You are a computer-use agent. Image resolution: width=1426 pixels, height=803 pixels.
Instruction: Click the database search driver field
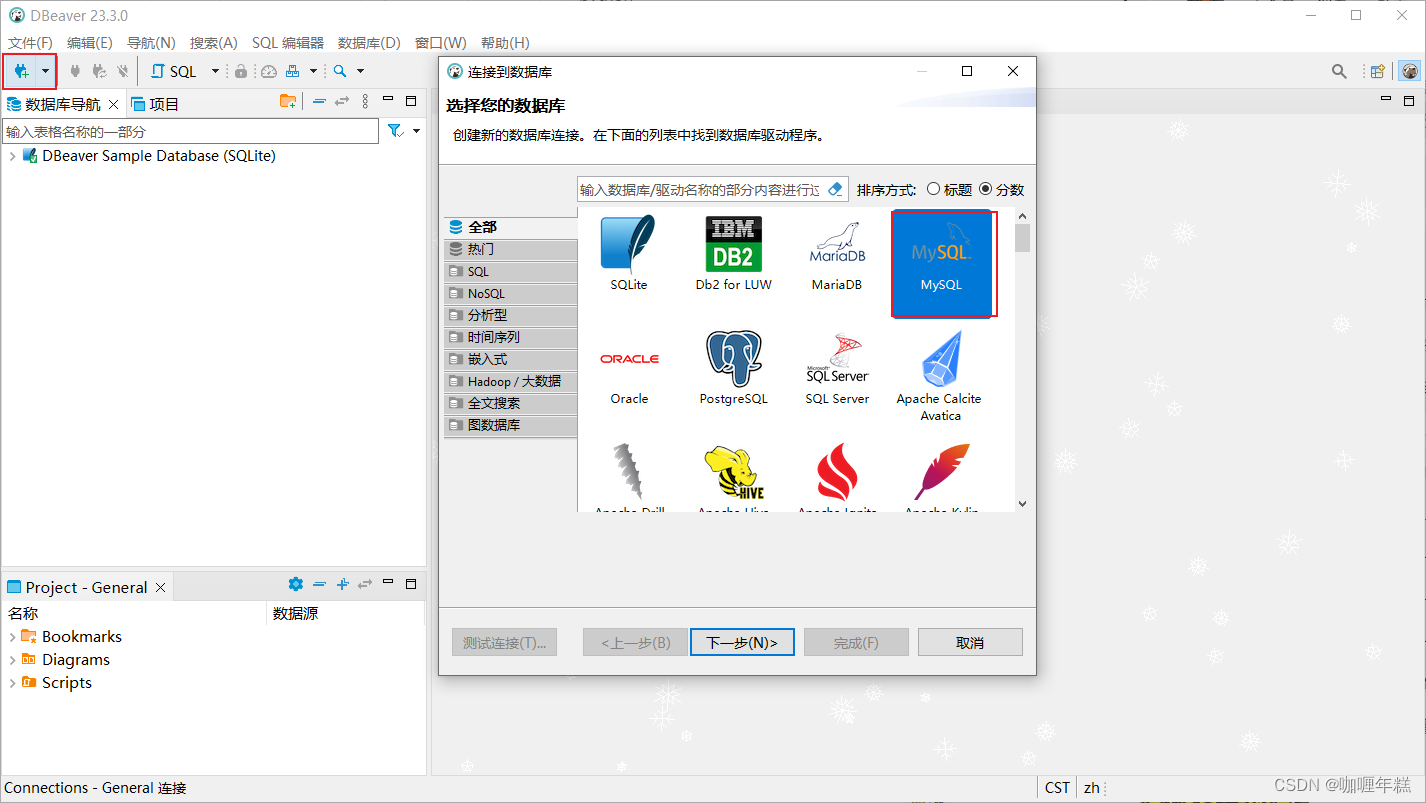tap(700, 189)
